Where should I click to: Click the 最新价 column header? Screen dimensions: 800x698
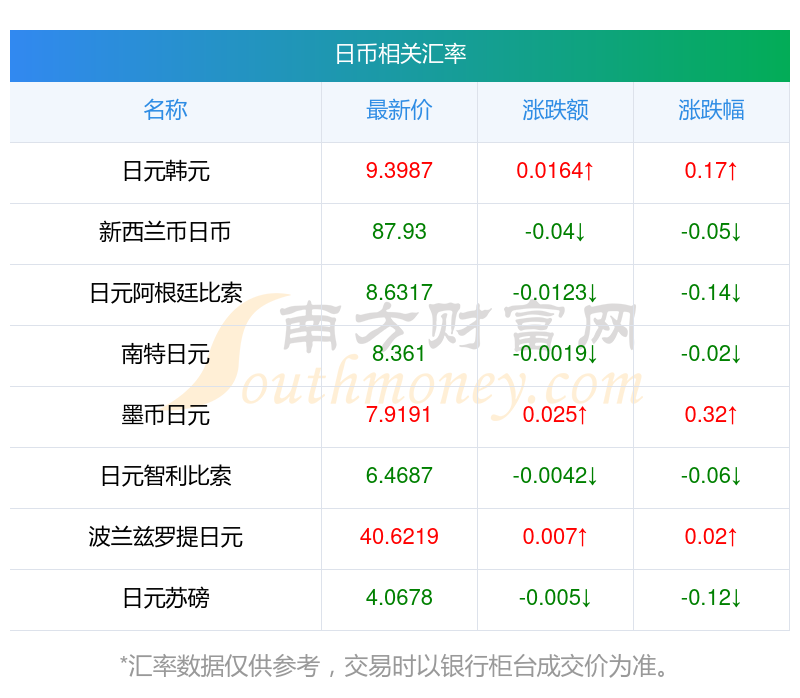pos(399,110)
